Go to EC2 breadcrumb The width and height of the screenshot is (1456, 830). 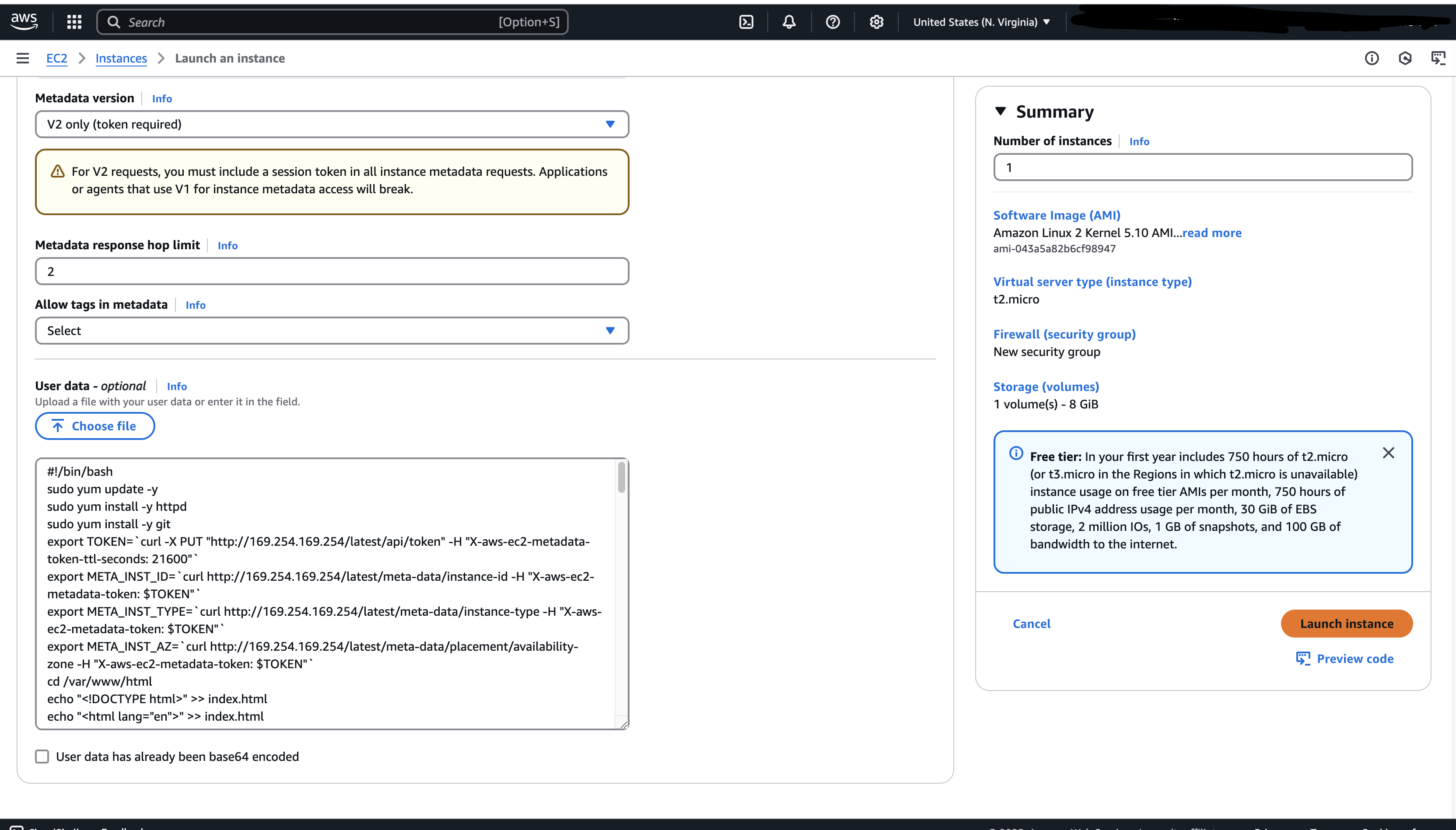[56, 58]
